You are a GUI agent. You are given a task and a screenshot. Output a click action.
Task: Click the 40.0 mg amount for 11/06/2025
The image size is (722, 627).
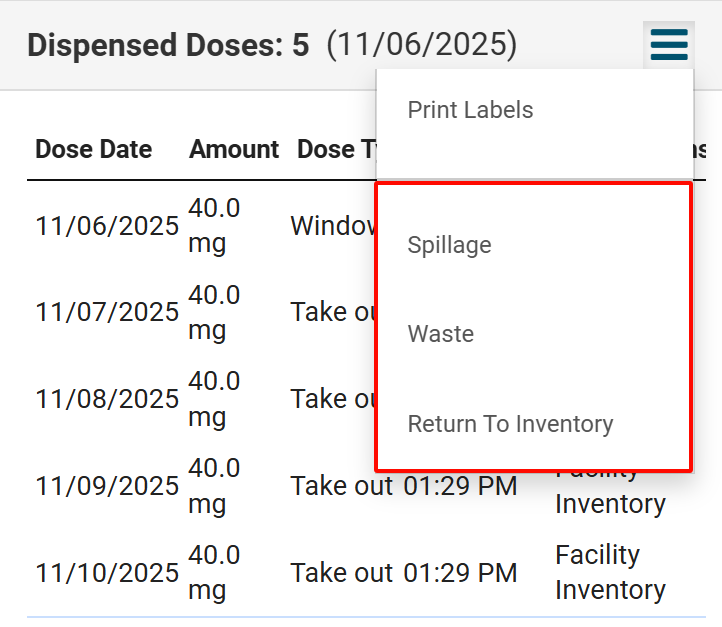(214, 226)
